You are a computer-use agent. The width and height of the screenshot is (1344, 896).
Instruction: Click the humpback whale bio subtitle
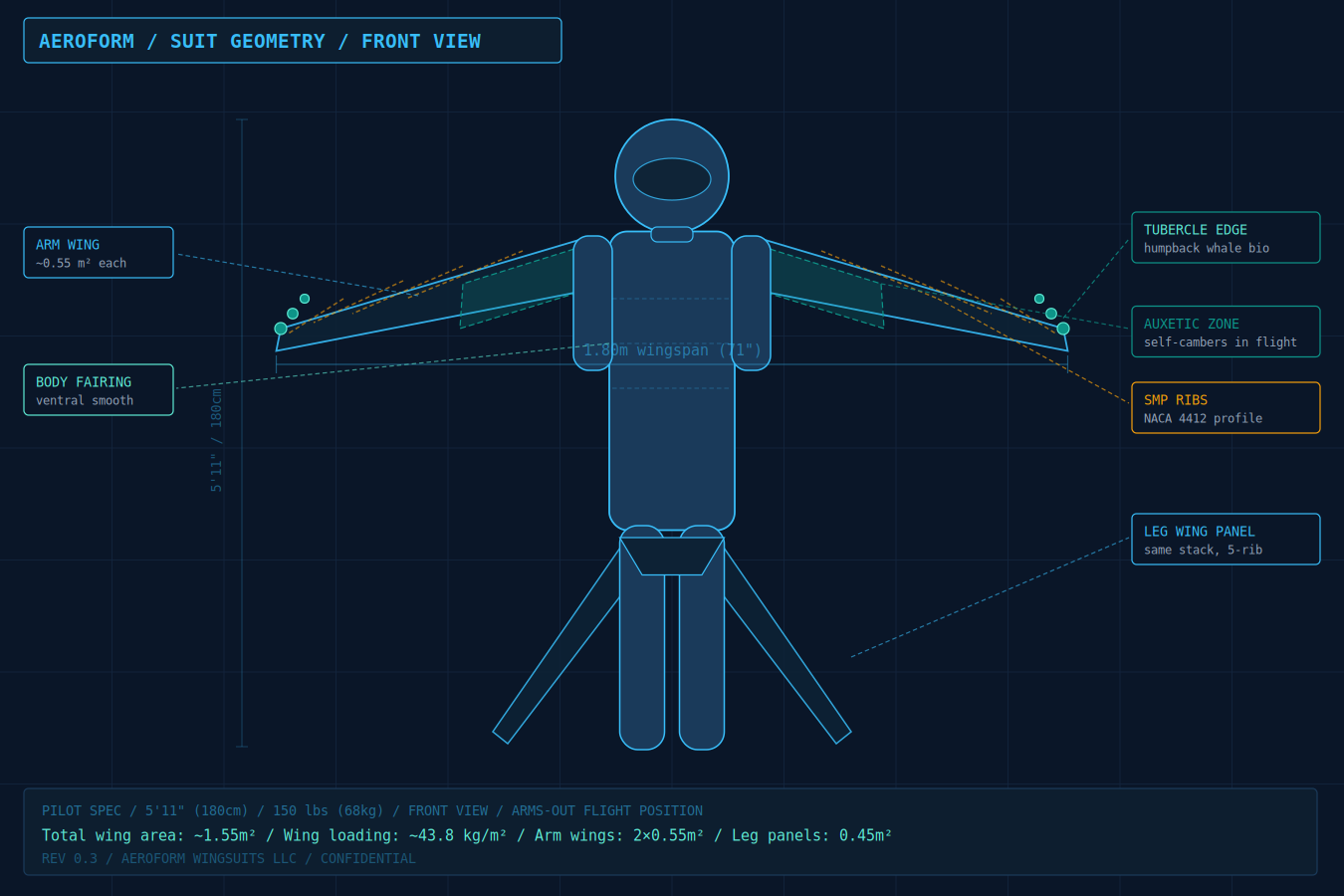1207,248
